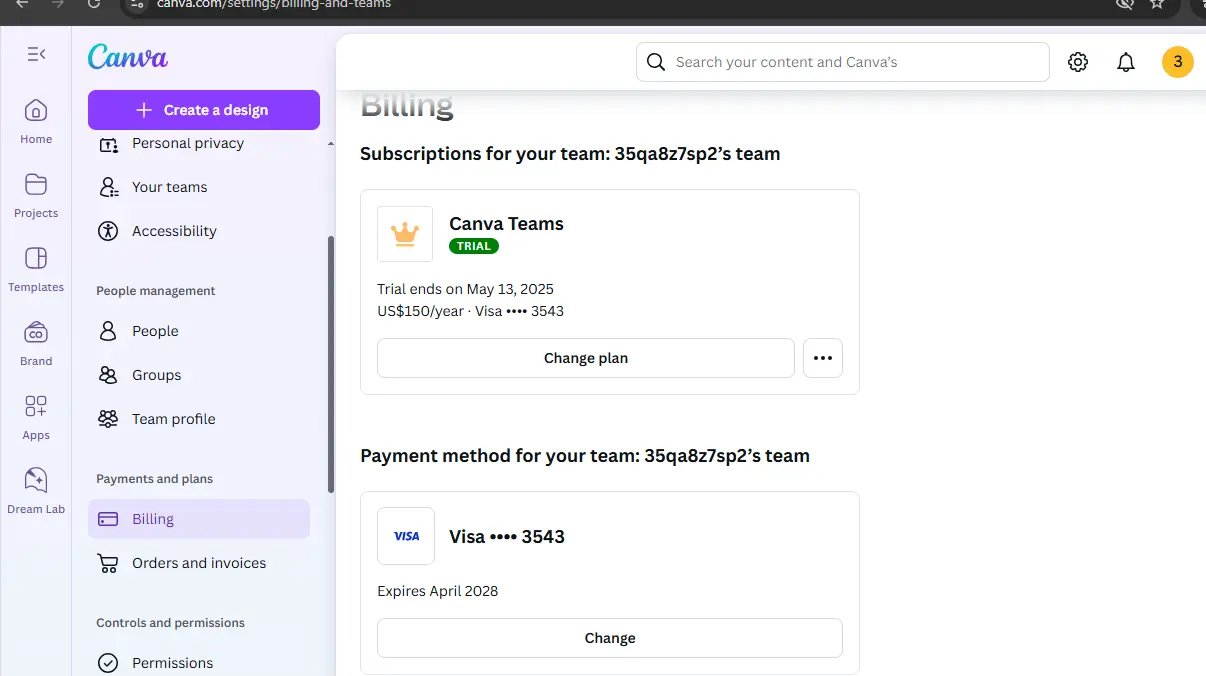The width and height of the screenshot is (1206, 676).
Task: Click the browser address bar URL
Action: (274, 4)
